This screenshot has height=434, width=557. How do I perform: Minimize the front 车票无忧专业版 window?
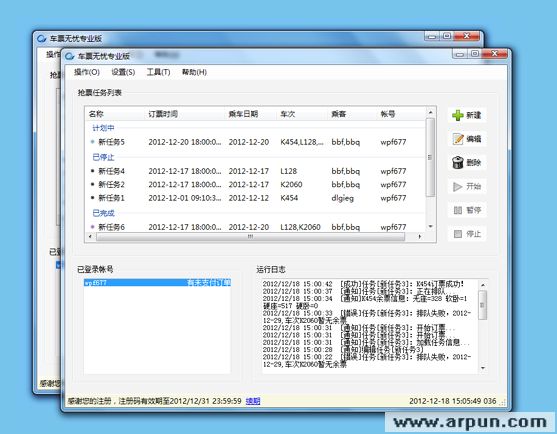tap(460, 54)
